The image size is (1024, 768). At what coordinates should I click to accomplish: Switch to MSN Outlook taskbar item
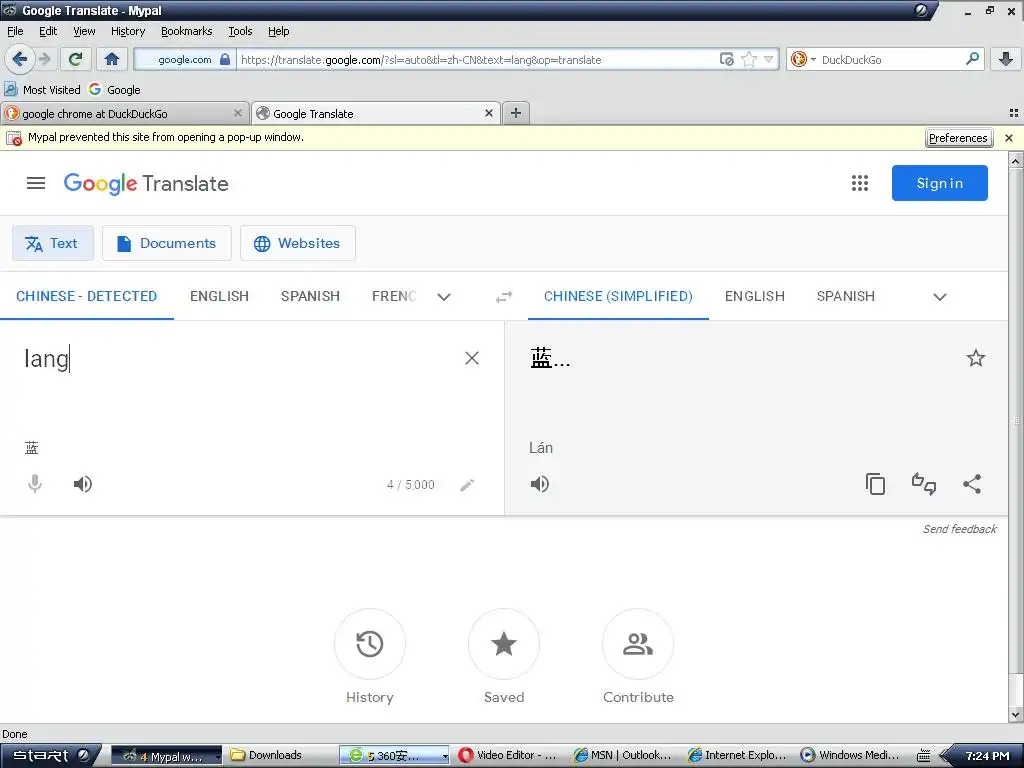[x=622, y=756]
